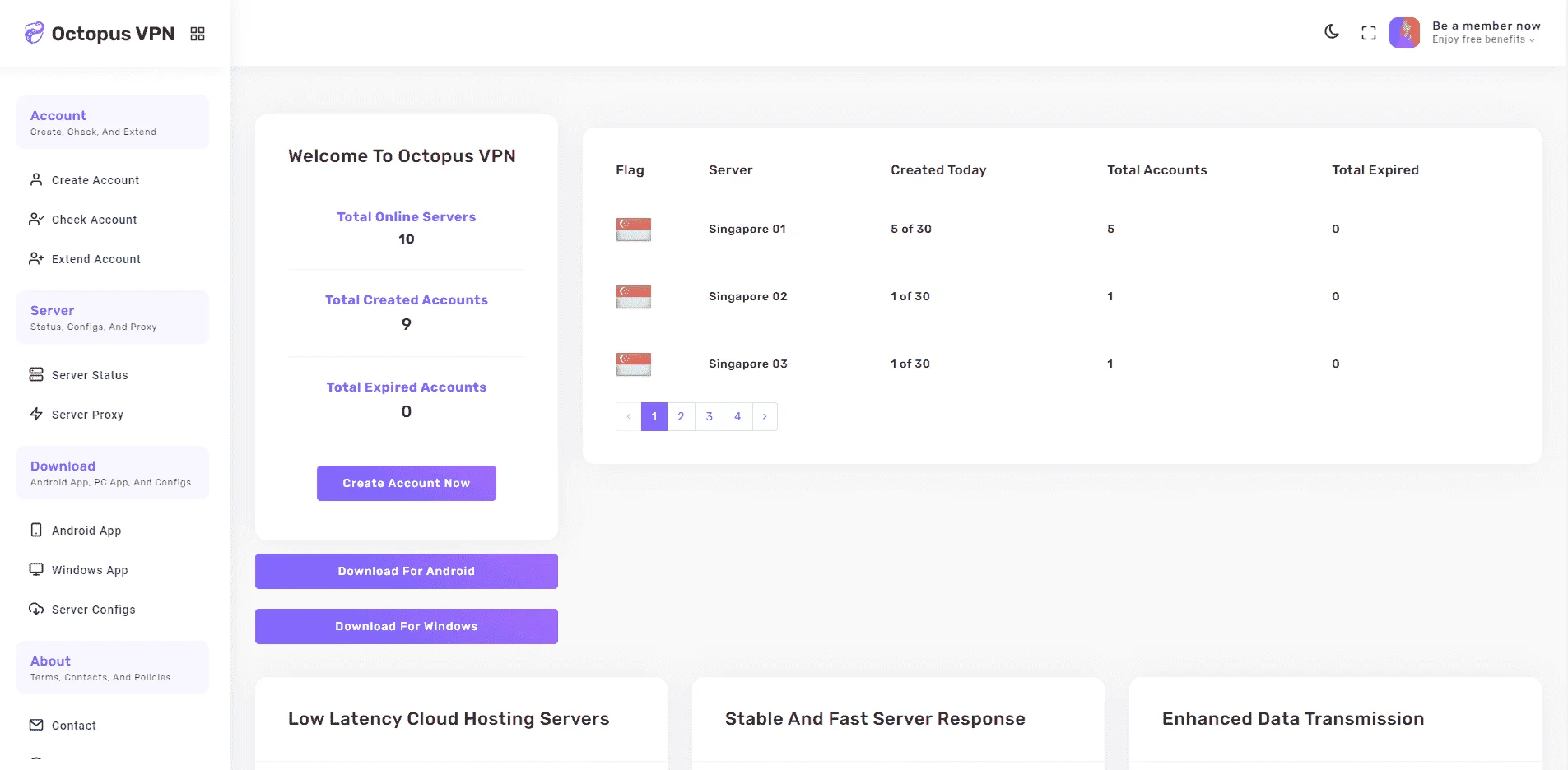Click the About section header
This screenshot has height=770, width=1568.
pyautogui.click(x=113, y=668)
